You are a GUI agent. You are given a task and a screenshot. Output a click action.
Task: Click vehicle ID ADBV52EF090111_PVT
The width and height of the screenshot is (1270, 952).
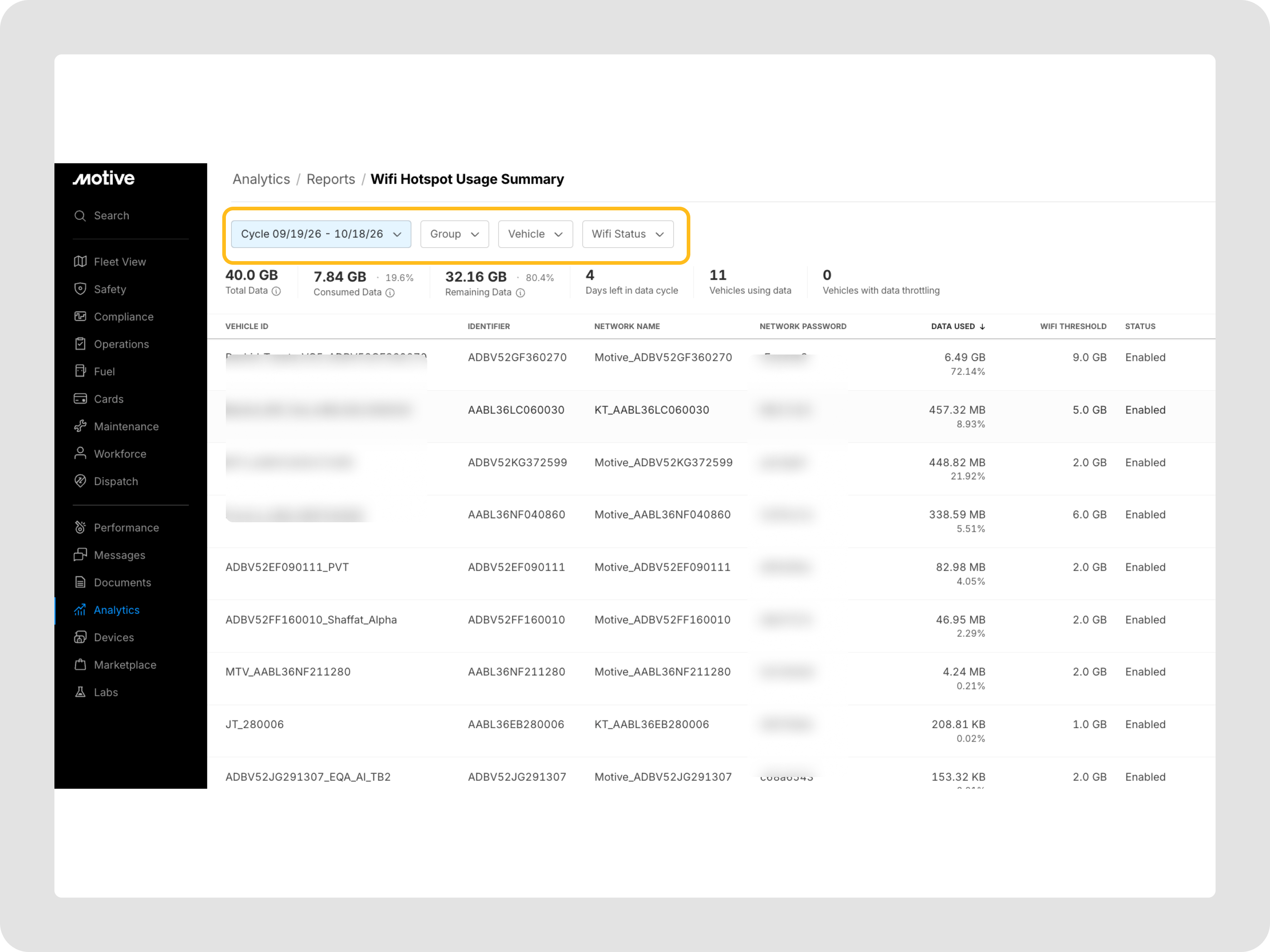tap(287, 567)
